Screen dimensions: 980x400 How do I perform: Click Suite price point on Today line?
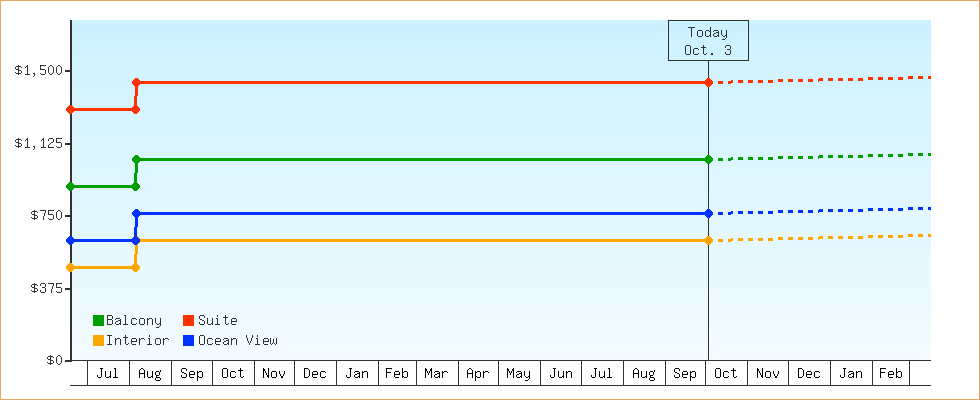coord(708,82)
